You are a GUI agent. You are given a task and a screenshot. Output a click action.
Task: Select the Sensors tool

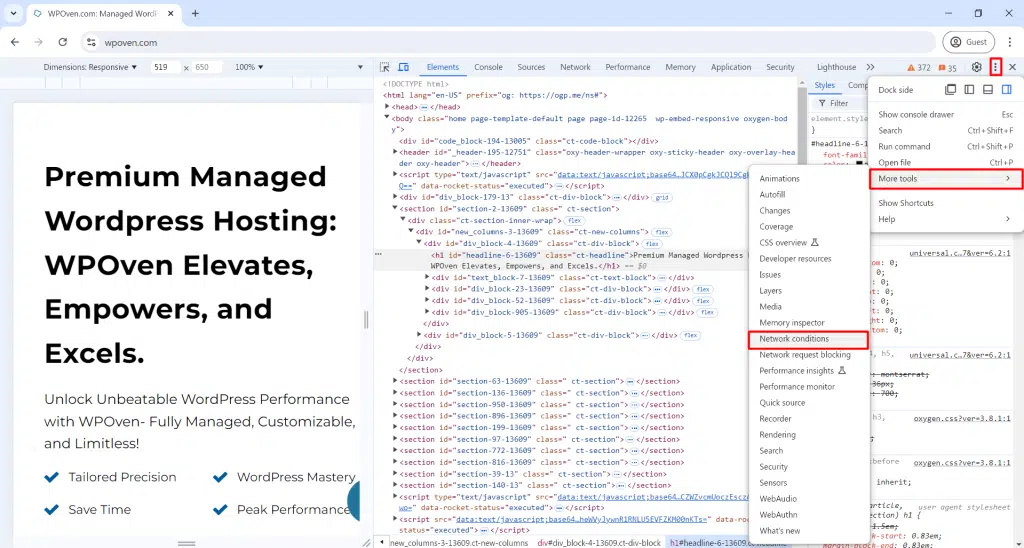click(x=808, y=483)
